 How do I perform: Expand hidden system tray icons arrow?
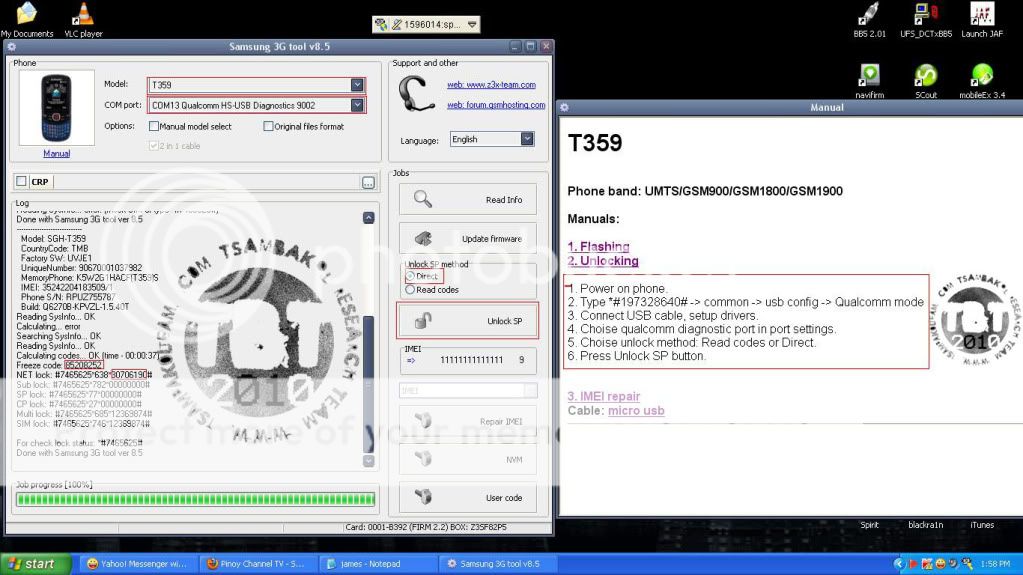tap(898, 563)
